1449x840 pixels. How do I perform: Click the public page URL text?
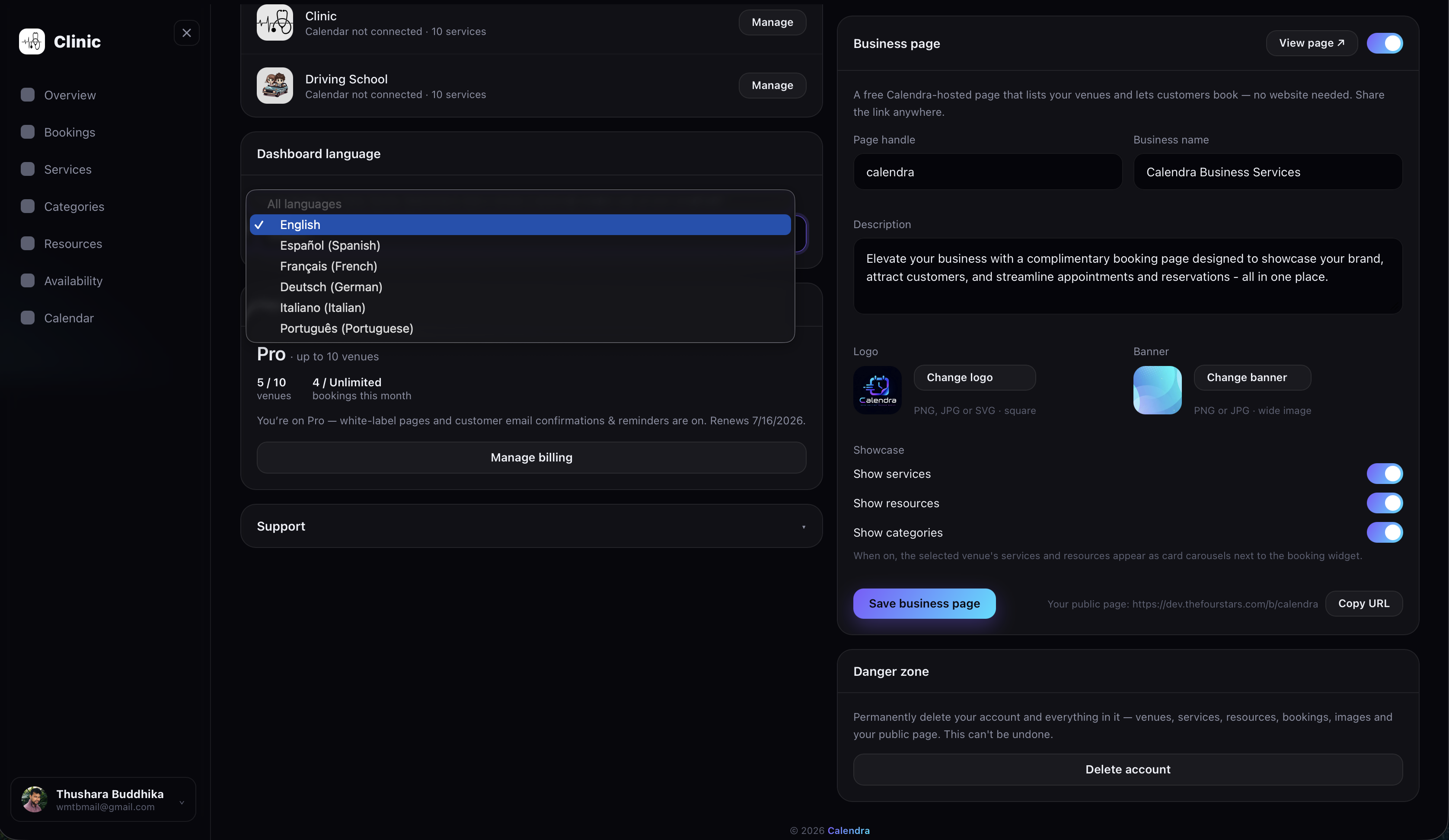tap(1182, 604)
